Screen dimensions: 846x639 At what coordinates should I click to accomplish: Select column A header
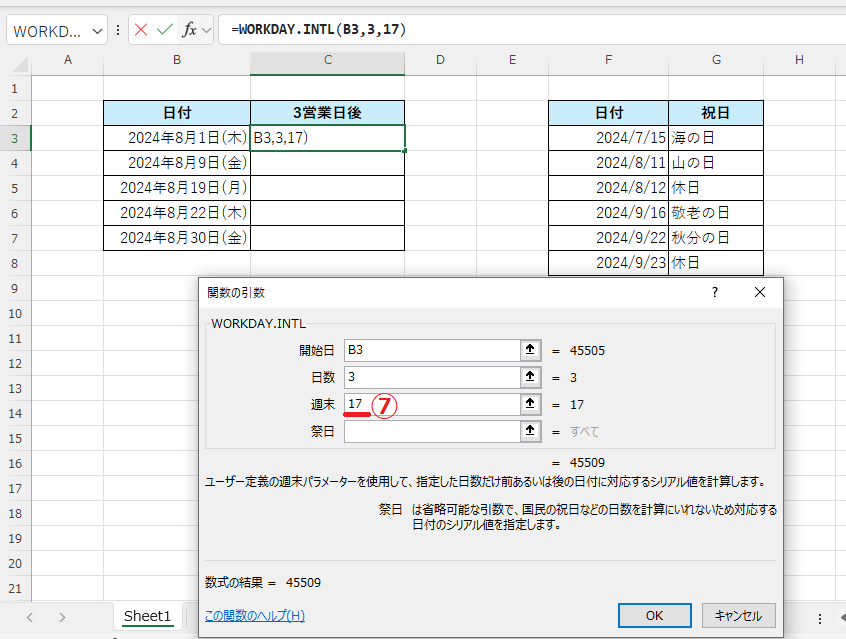point(67,60)
